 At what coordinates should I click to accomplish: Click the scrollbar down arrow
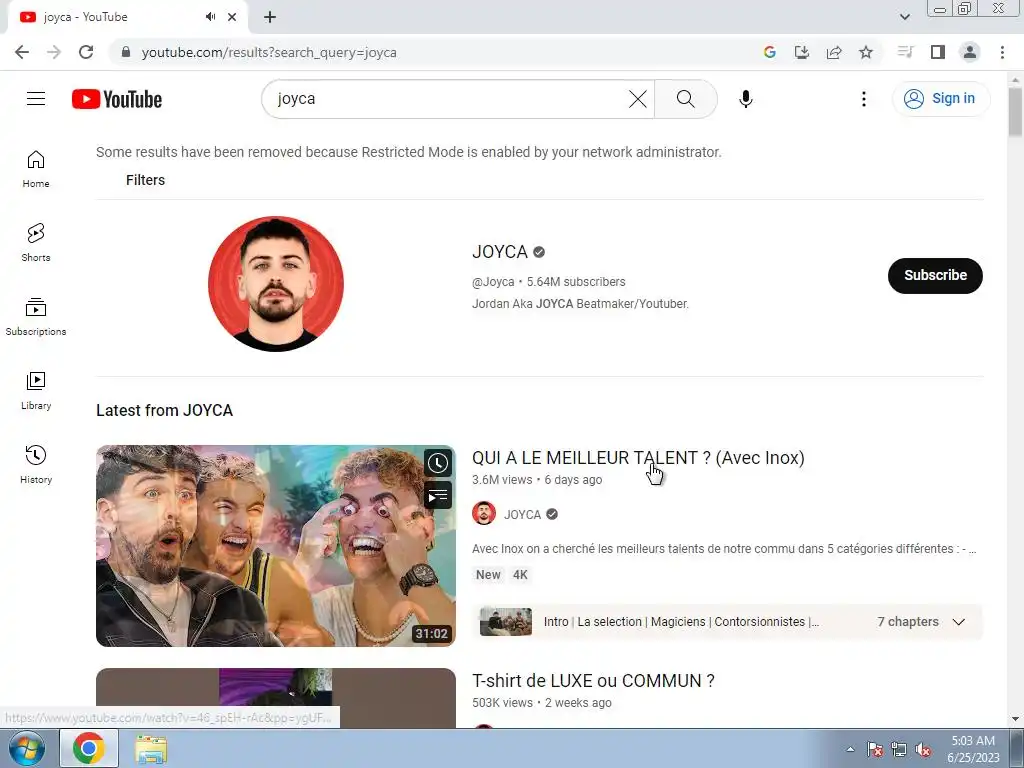tap(1015, 719)
